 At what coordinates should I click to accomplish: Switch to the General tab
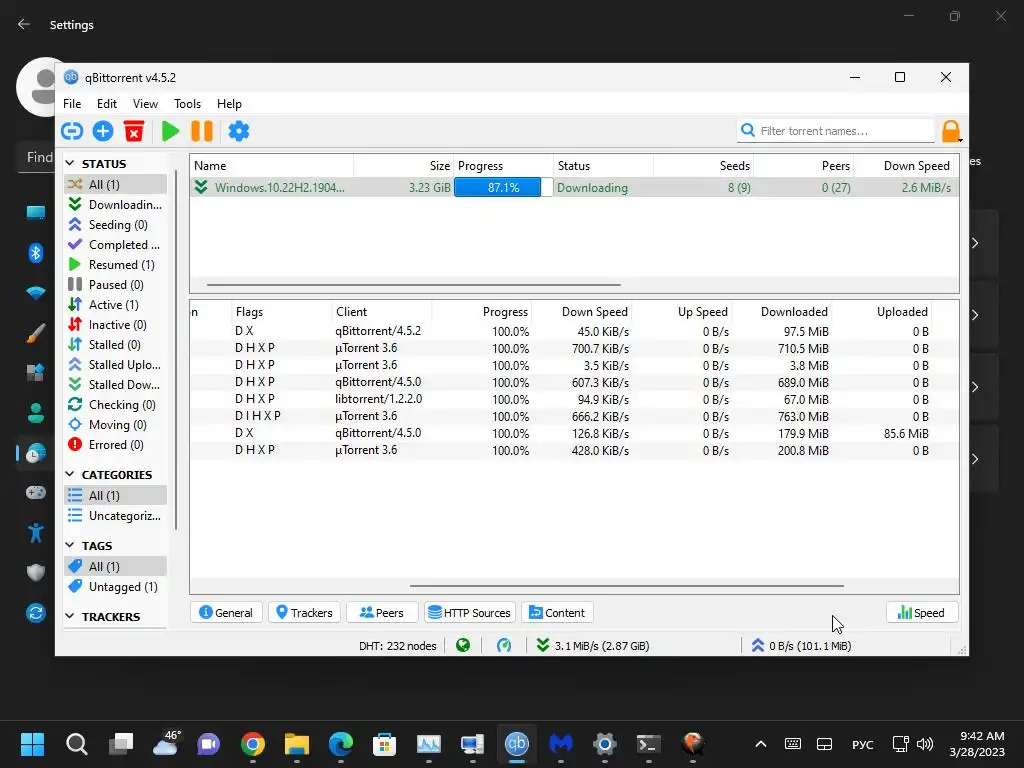[x=226, y=613]
